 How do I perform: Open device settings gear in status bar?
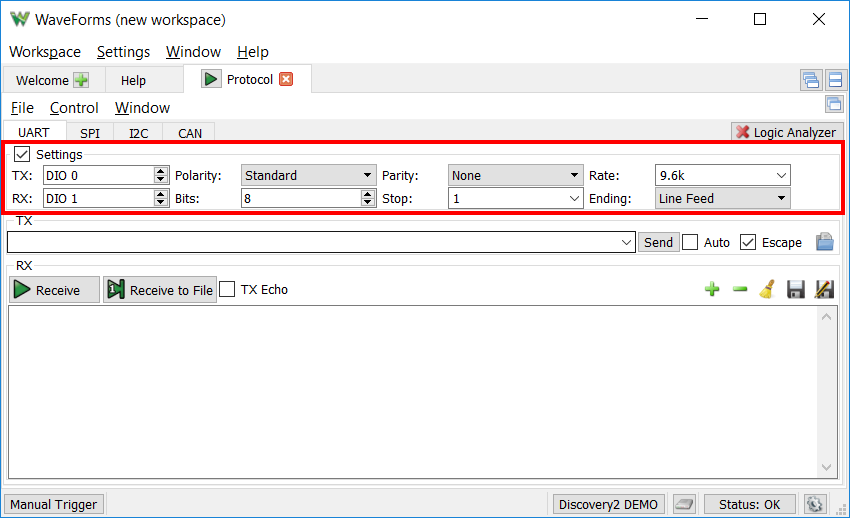click(814, 504)
